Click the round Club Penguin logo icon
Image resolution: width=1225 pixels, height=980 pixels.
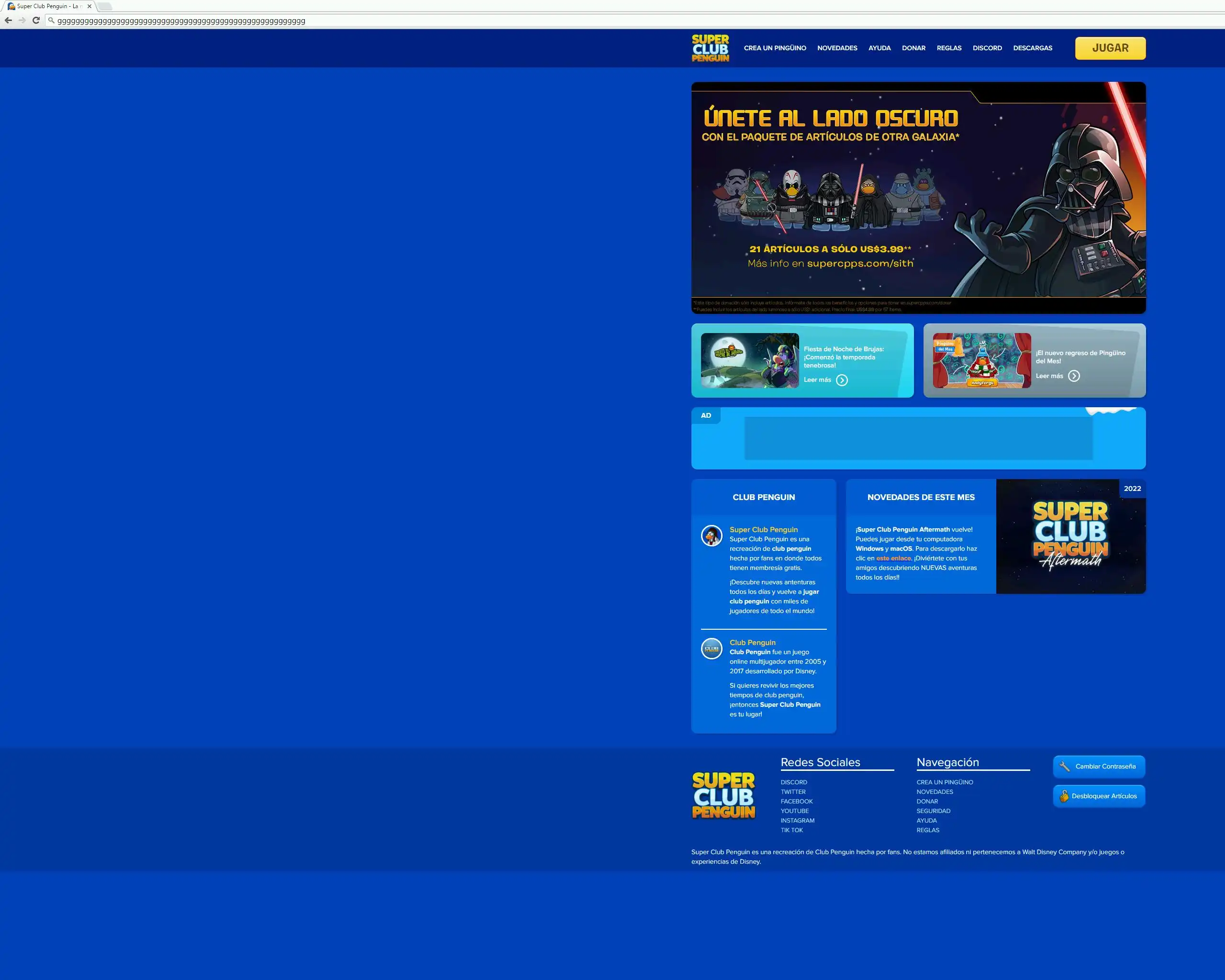point(712,649)
